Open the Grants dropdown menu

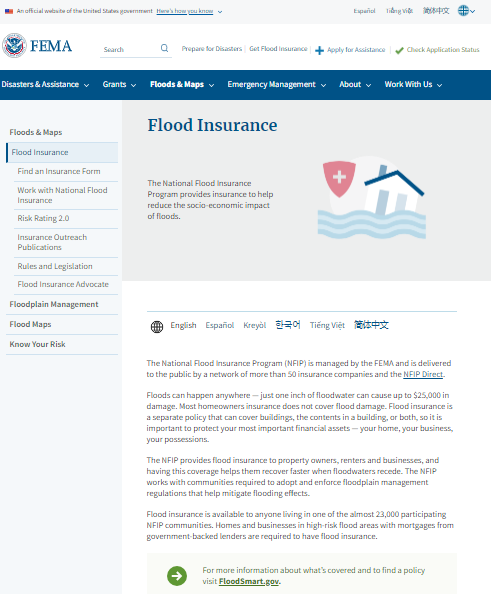tap(119, 84)
